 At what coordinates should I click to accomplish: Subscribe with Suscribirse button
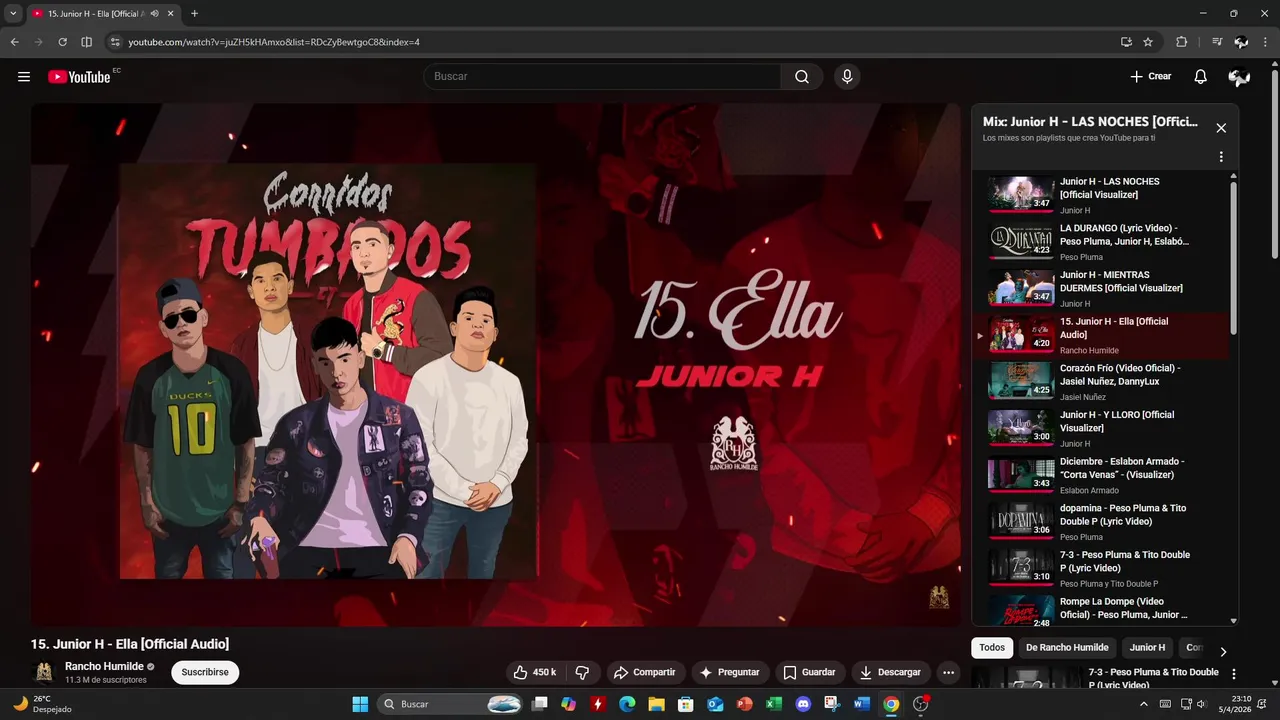point(205,672)
